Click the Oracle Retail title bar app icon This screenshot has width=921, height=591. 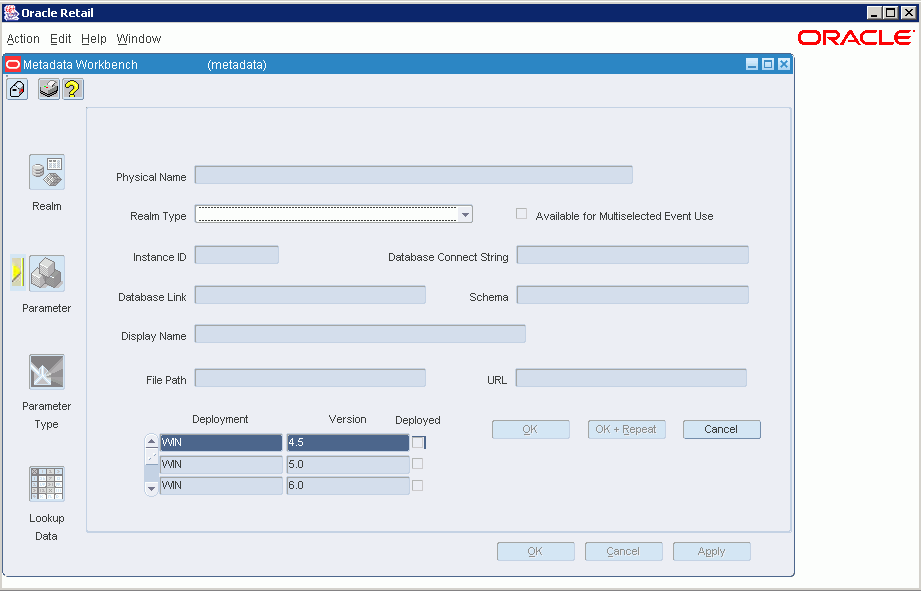tap(11, 12)
